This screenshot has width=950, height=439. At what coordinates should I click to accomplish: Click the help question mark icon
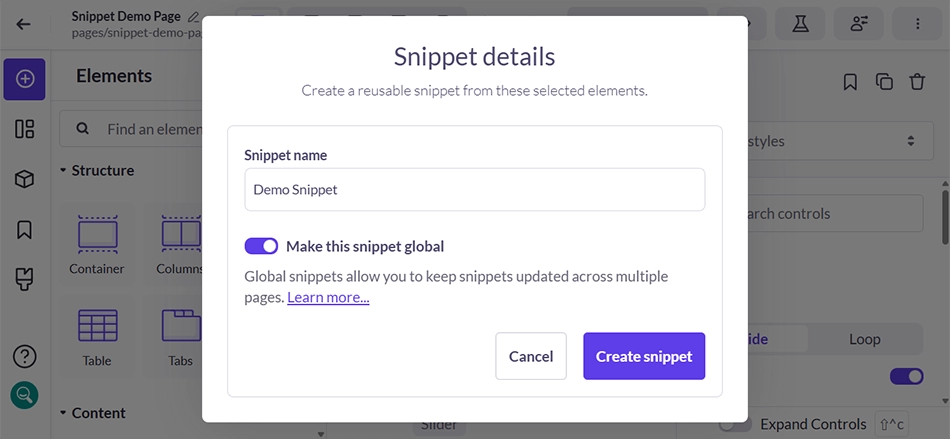pos(24,357)
